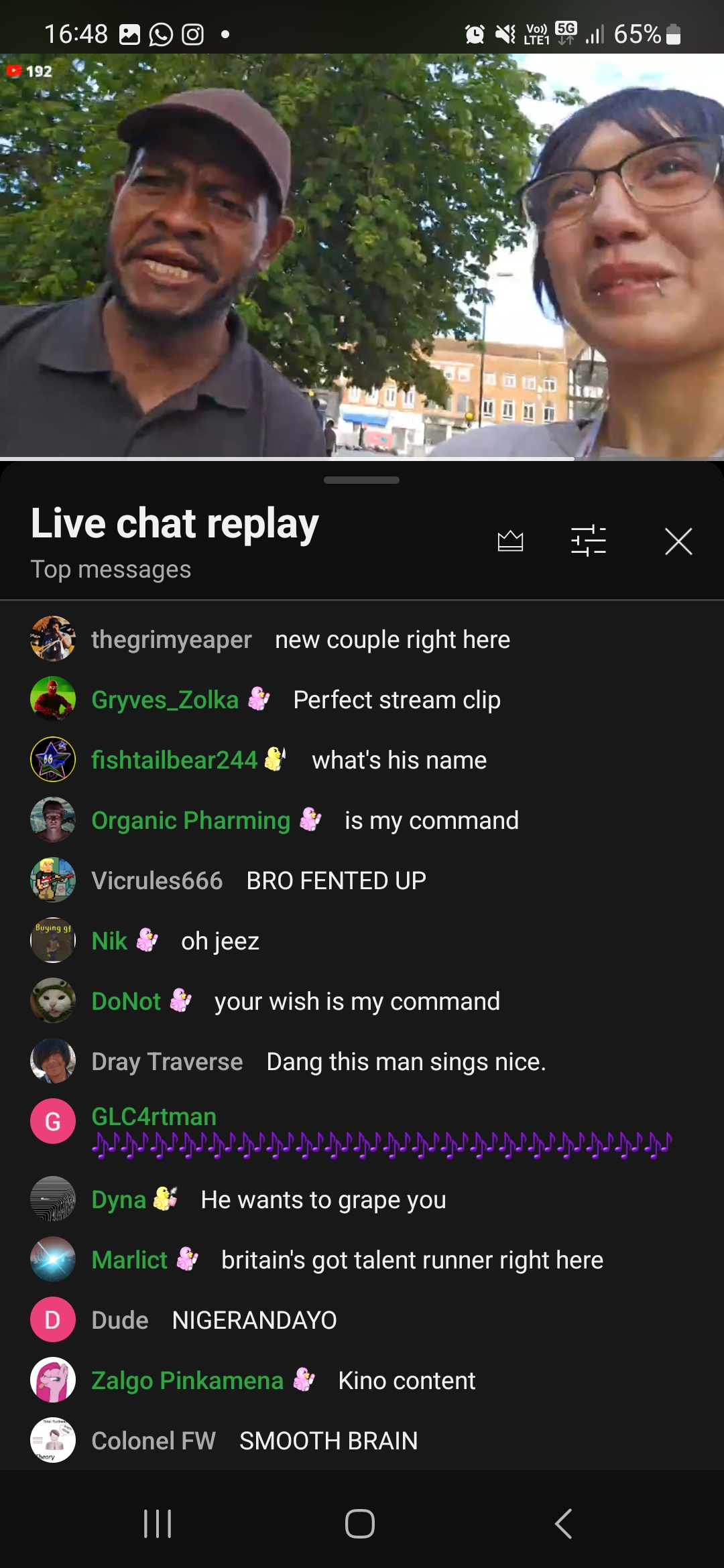724x1568 pixels.
Task: Tap the YouTube viewer count badge
Action: 29,71
